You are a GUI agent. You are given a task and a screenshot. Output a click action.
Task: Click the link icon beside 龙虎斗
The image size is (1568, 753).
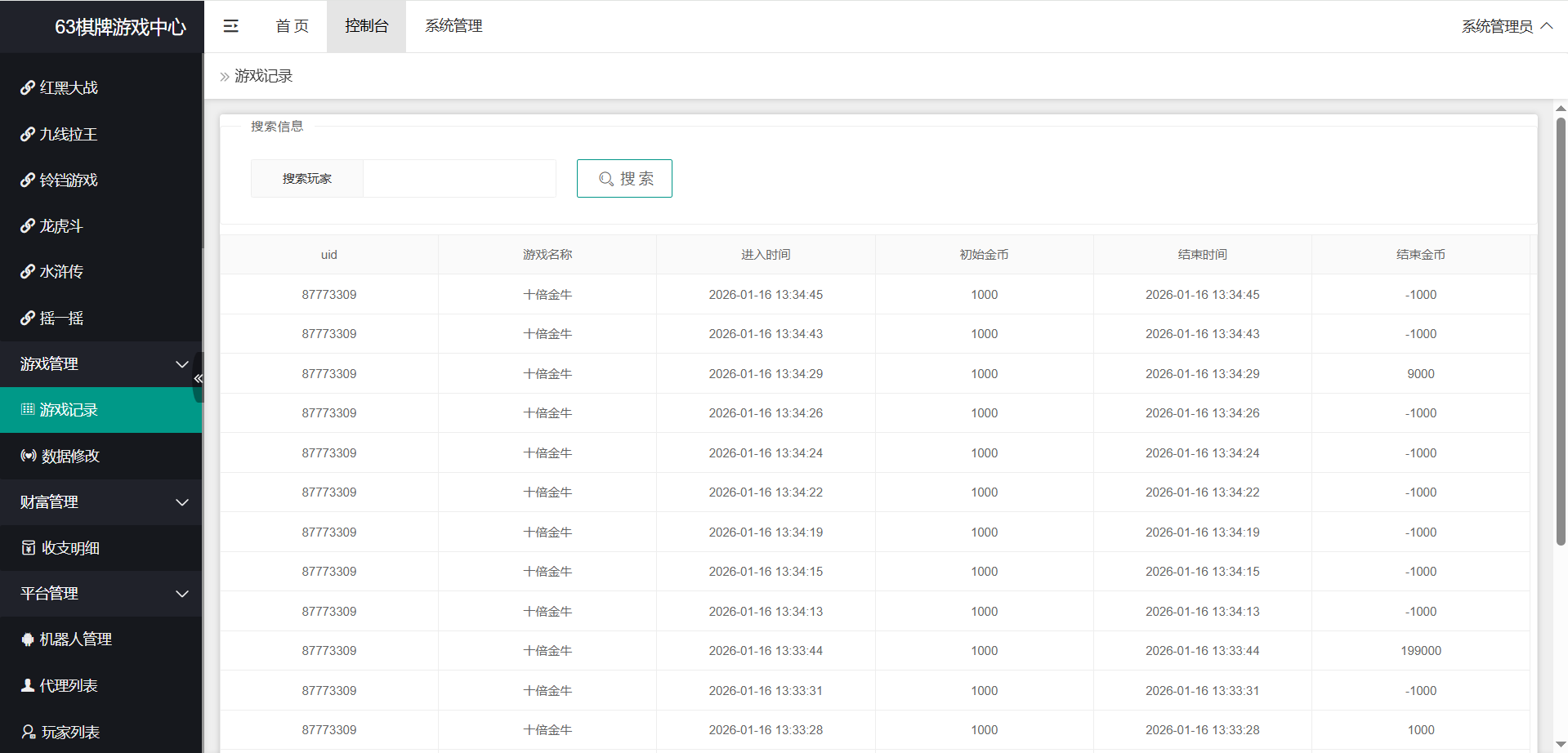28,226
